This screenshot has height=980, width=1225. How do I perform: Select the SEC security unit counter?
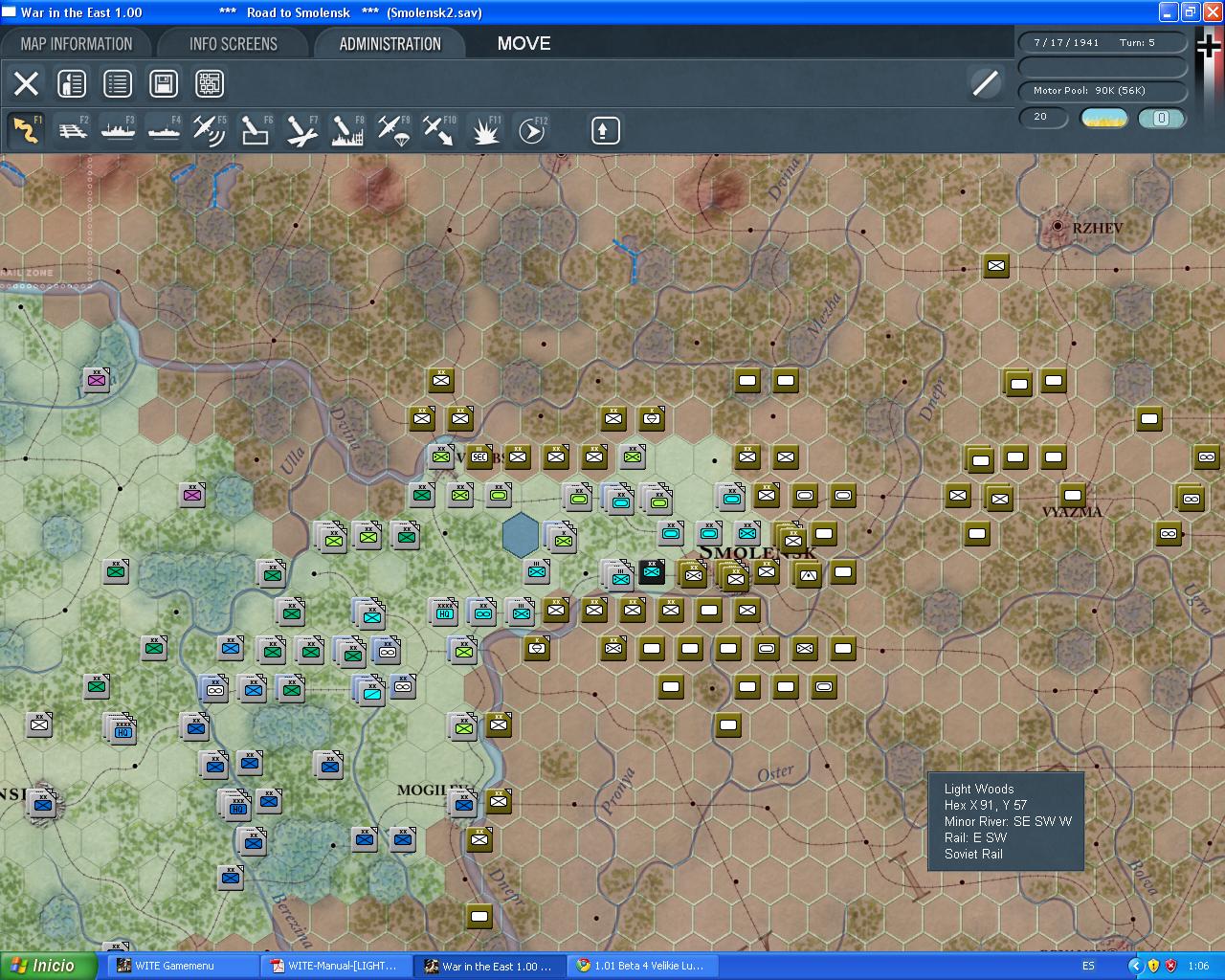click(479, 457)
